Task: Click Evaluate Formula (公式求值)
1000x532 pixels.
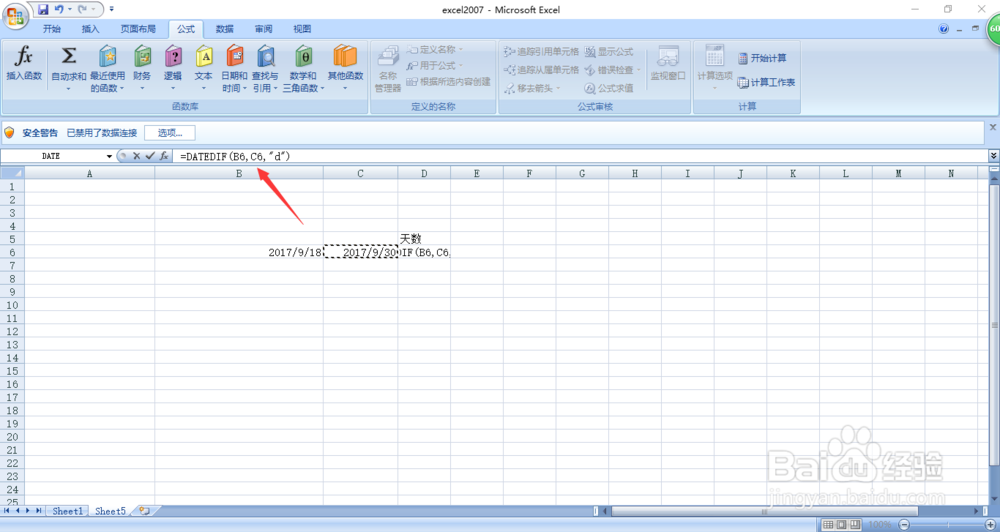Action: click(609, 88)
